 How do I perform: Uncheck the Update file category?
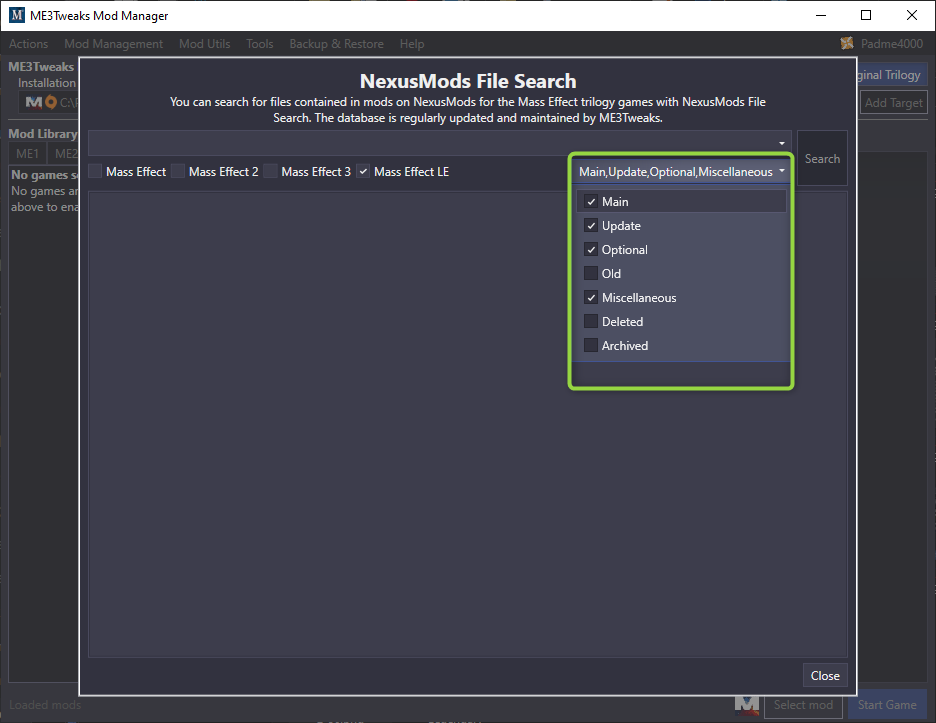click(591, 226)
